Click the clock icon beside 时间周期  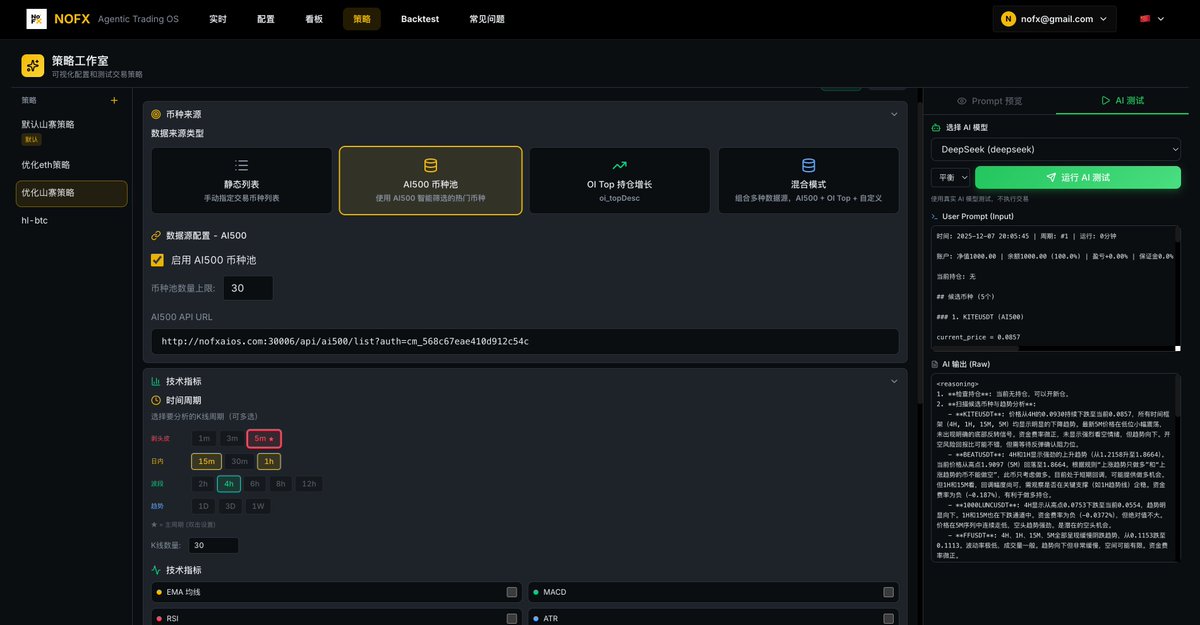tap(156, 400)
